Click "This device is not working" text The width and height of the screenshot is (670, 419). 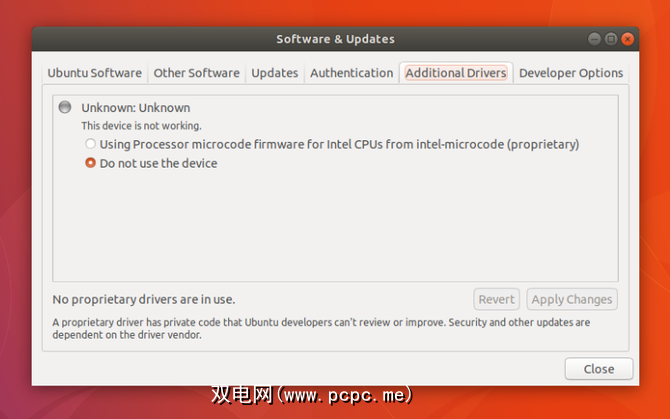(x=141, y=126)
